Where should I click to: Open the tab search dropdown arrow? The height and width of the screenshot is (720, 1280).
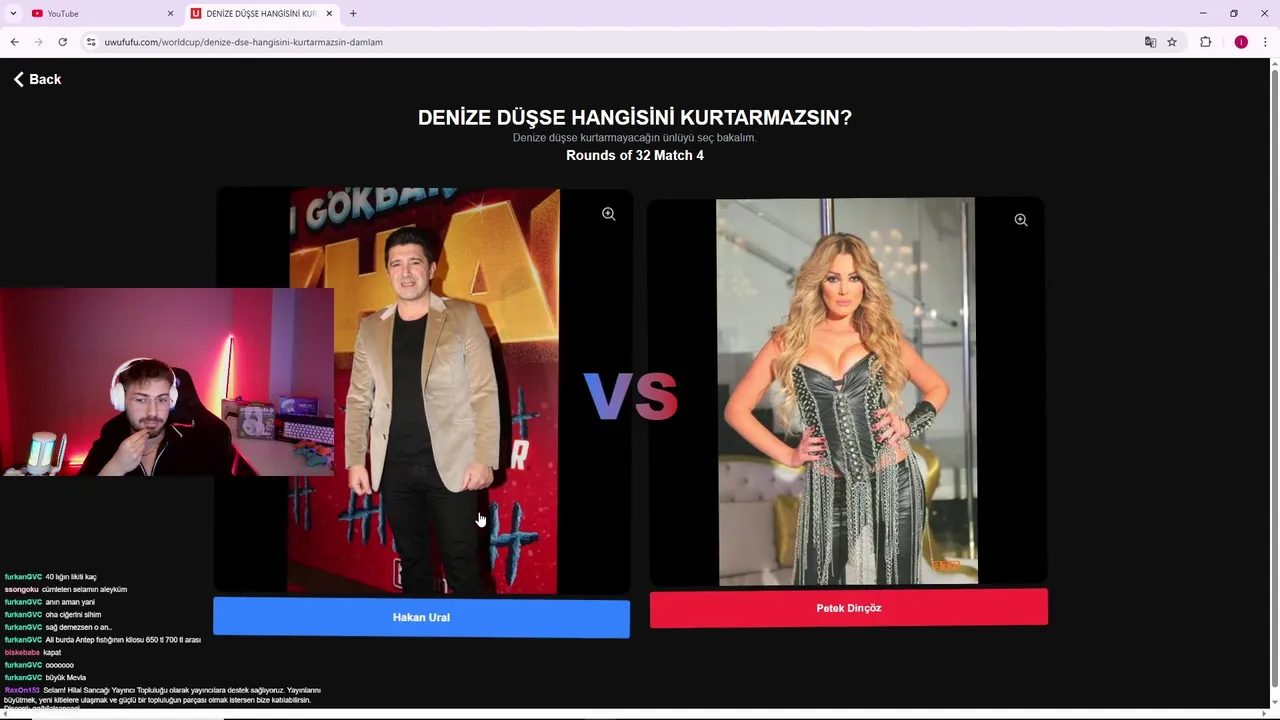coord(13,13)
